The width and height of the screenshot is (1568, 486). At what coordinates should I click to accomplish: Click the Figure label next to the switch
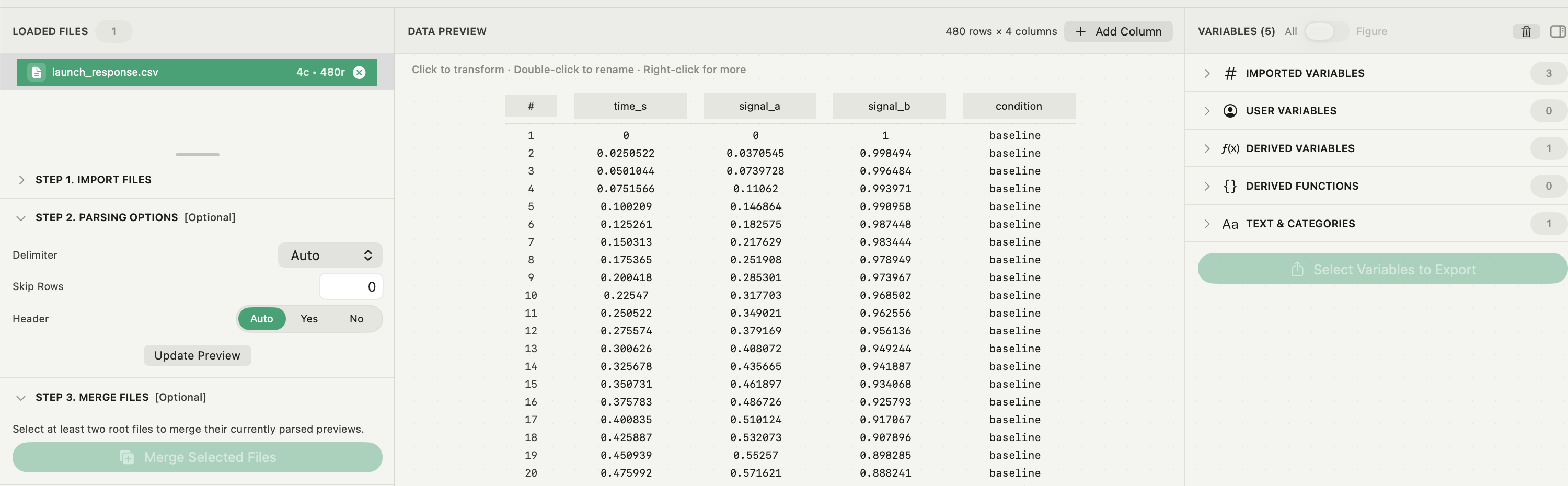(x=1371, y=32)
